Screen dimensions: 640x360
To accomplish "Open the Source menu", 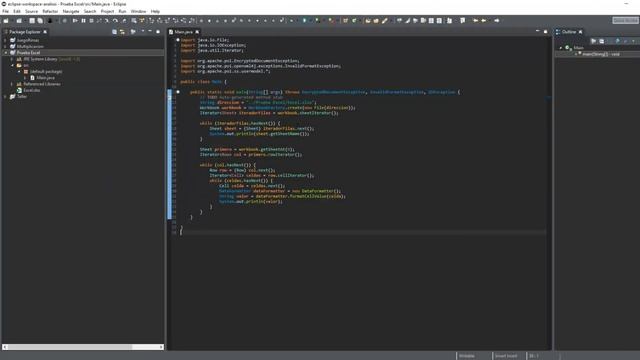I will point(31,11).
